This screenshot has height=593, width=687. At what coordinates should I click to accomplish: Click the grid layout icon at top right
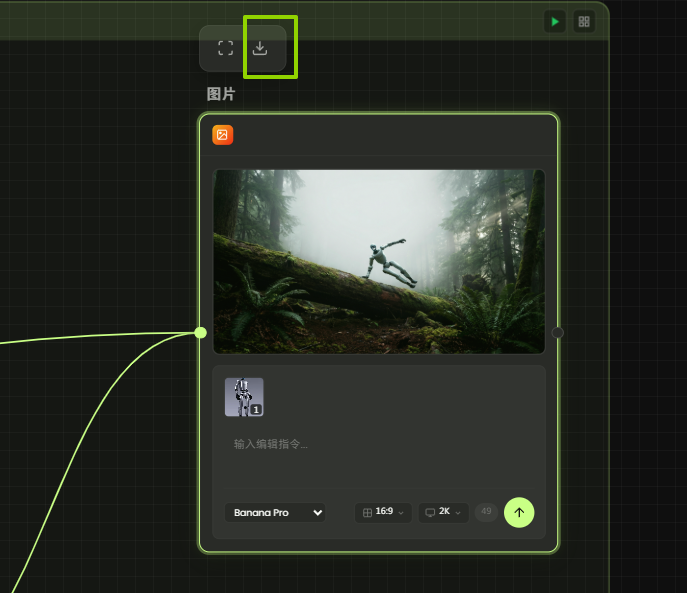(x=584, y=21)
